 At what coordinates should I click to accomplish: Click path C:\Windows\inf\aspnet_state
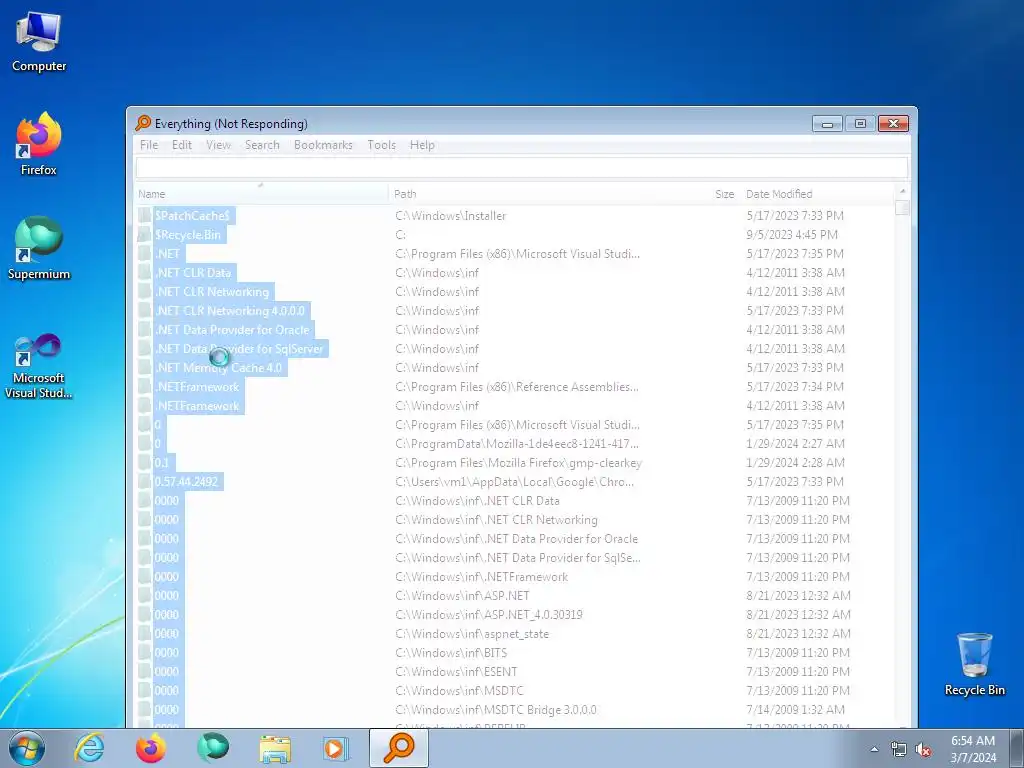tap(472, 633)
